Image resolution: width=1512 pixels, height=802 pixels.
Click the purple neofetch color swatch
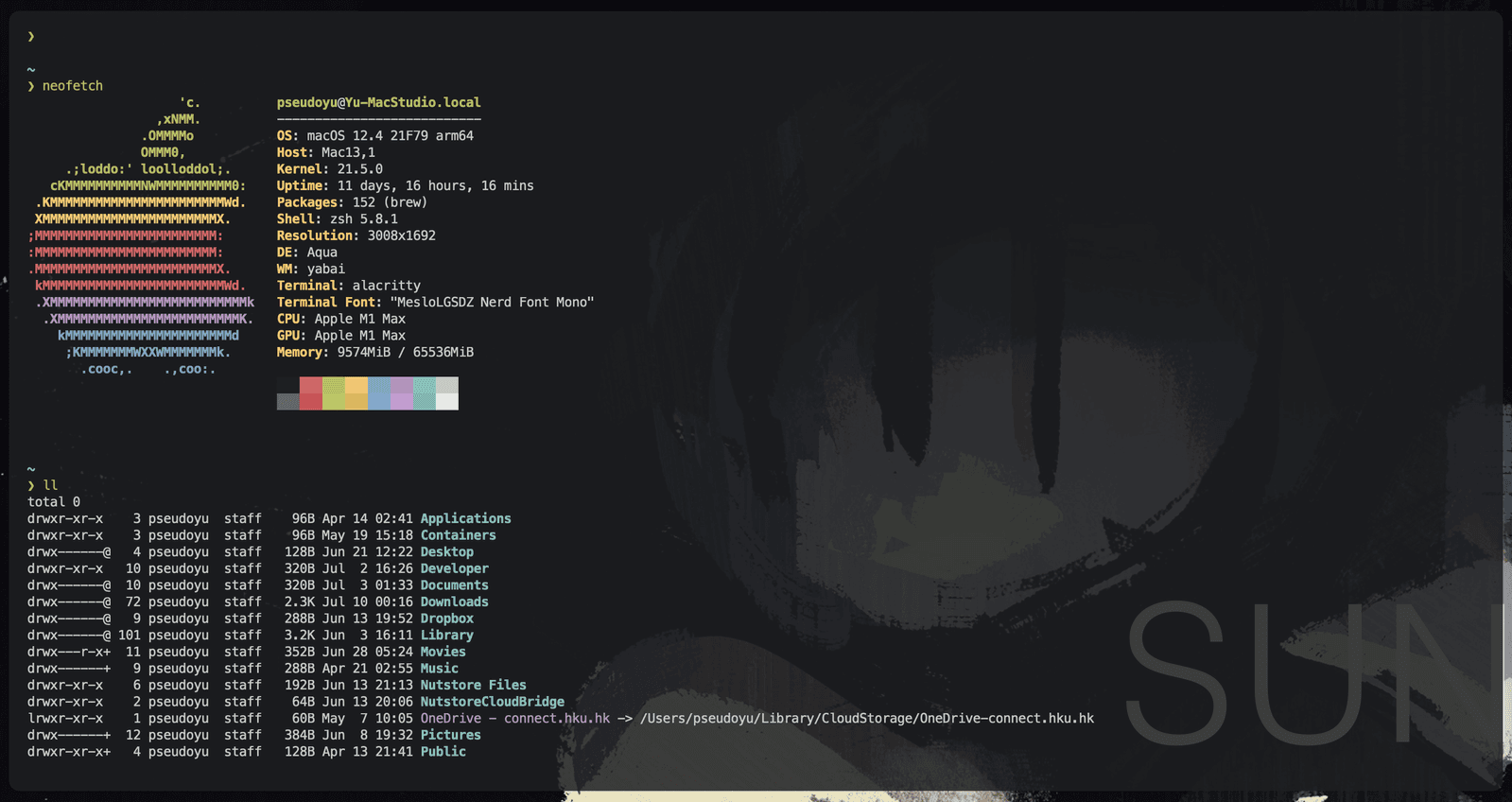tap(402, 393)
